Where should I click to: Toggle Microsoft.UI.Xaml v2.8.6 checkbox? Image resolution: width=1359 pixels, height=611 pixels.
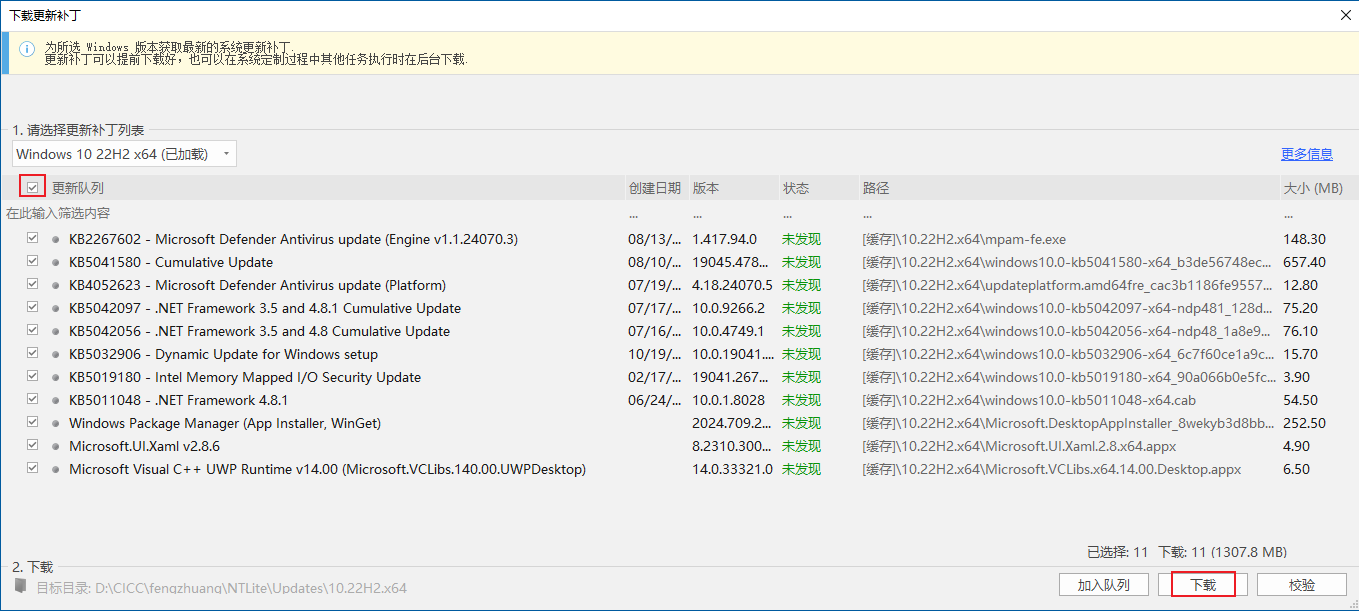point(33,446)
